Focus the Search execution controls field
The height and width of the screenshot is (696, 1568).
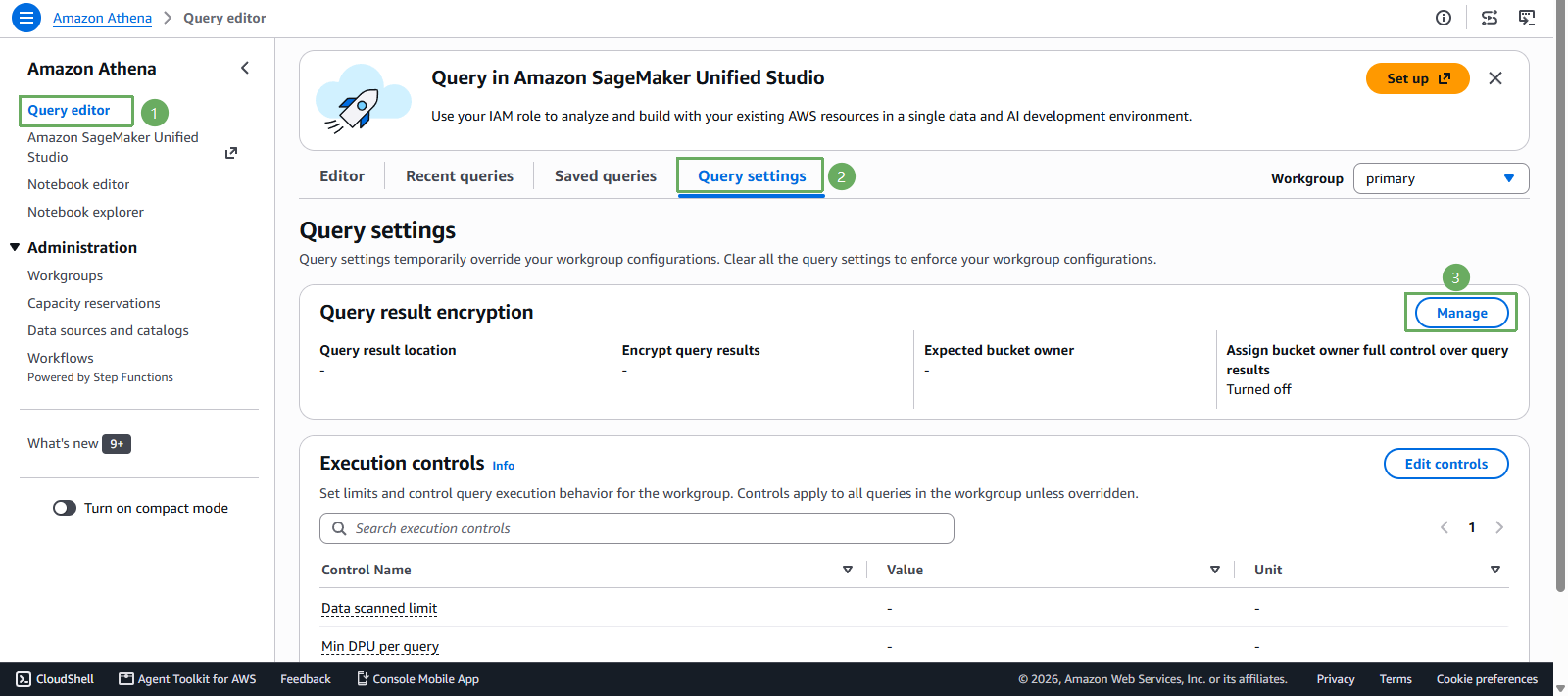pos(637,528)
